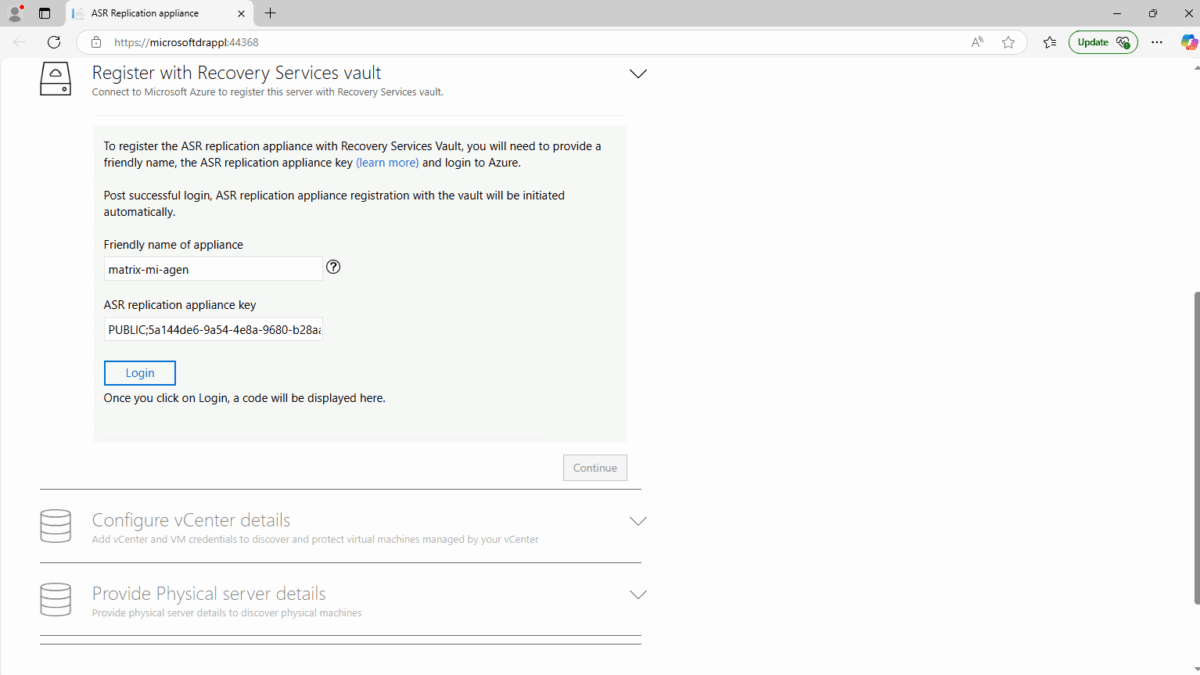
Task: Expand the Configure vCenter details section
Action: [638, 521]
